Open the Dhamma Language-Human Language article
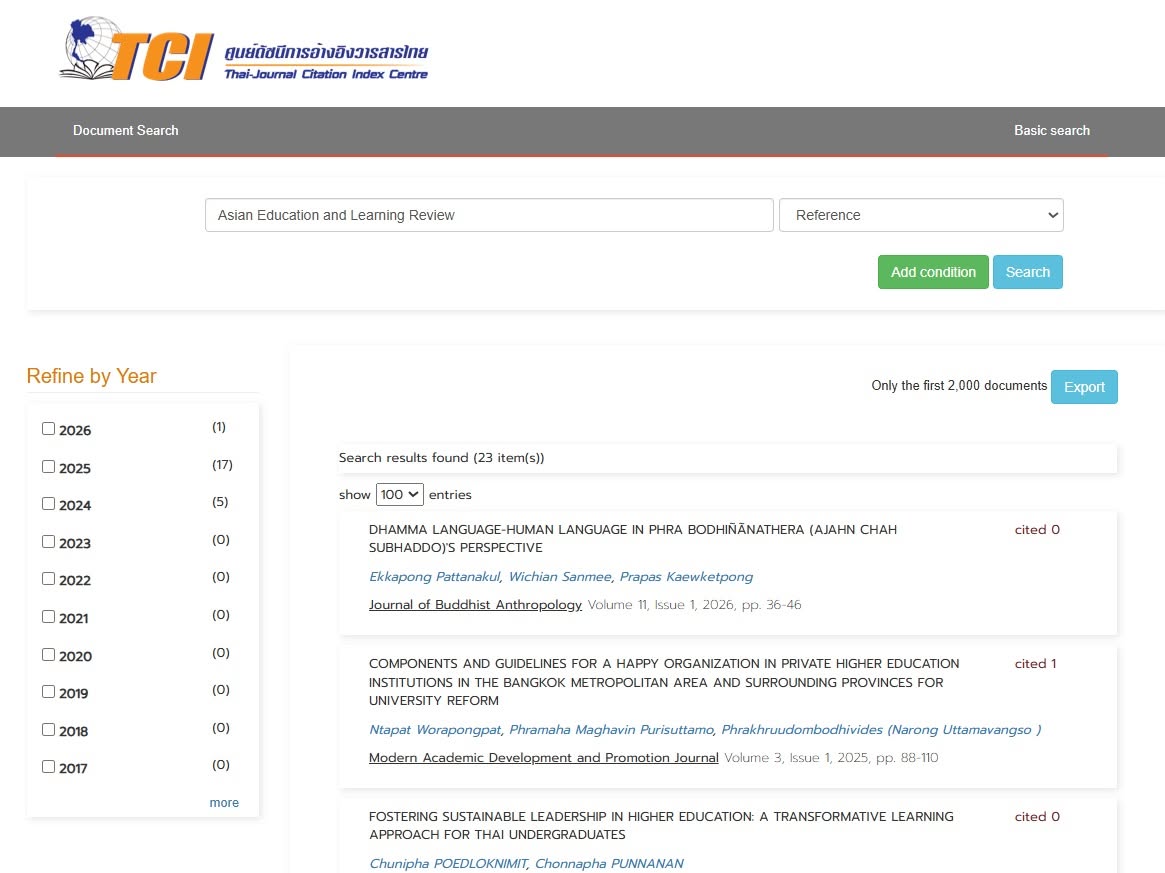Viewport: 1165px width, 873px height. point(633,539)
